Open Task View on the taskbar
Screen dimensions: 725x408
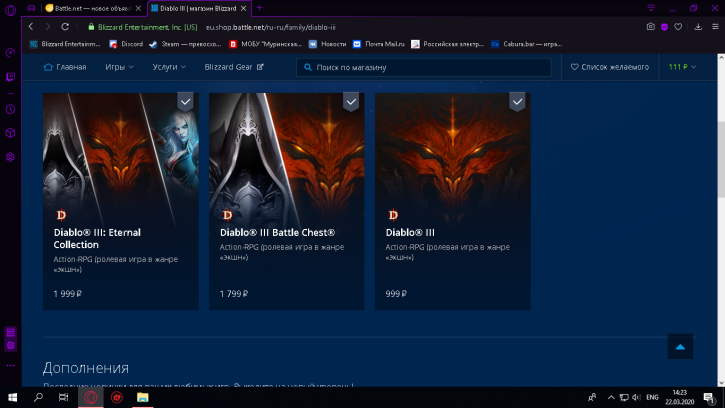pos(63,397)
